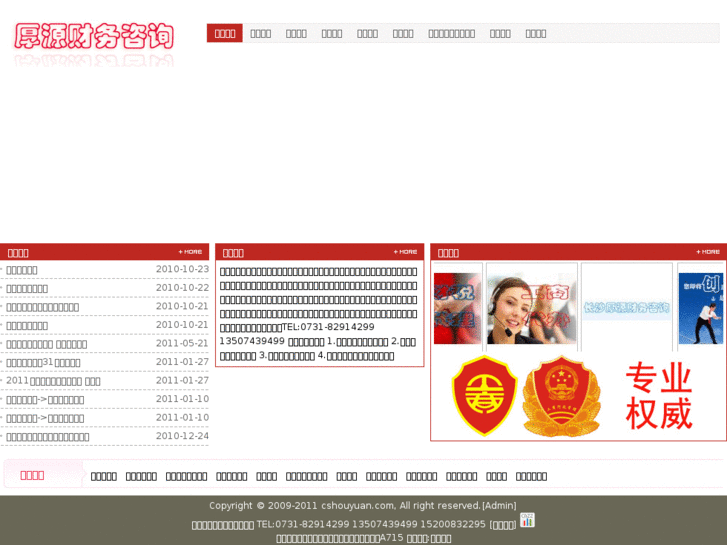Screen dimensions: 727x545
Task: Click bracketed link after phone number 15200832295
Action: click(503, 525)
